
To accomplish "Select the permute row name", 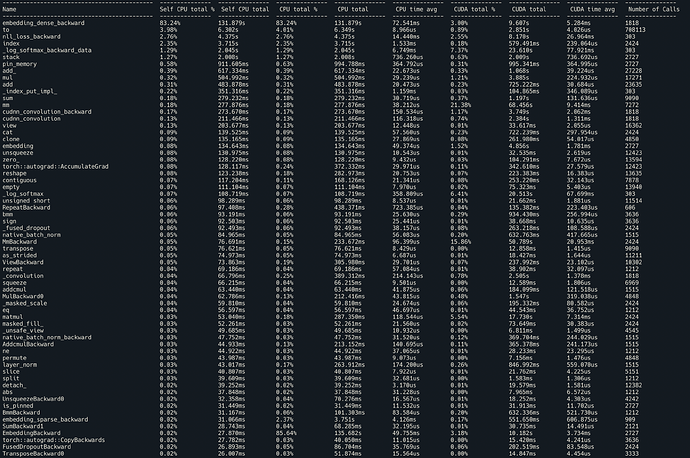I will pyautogui.click(x=15, y=358).
